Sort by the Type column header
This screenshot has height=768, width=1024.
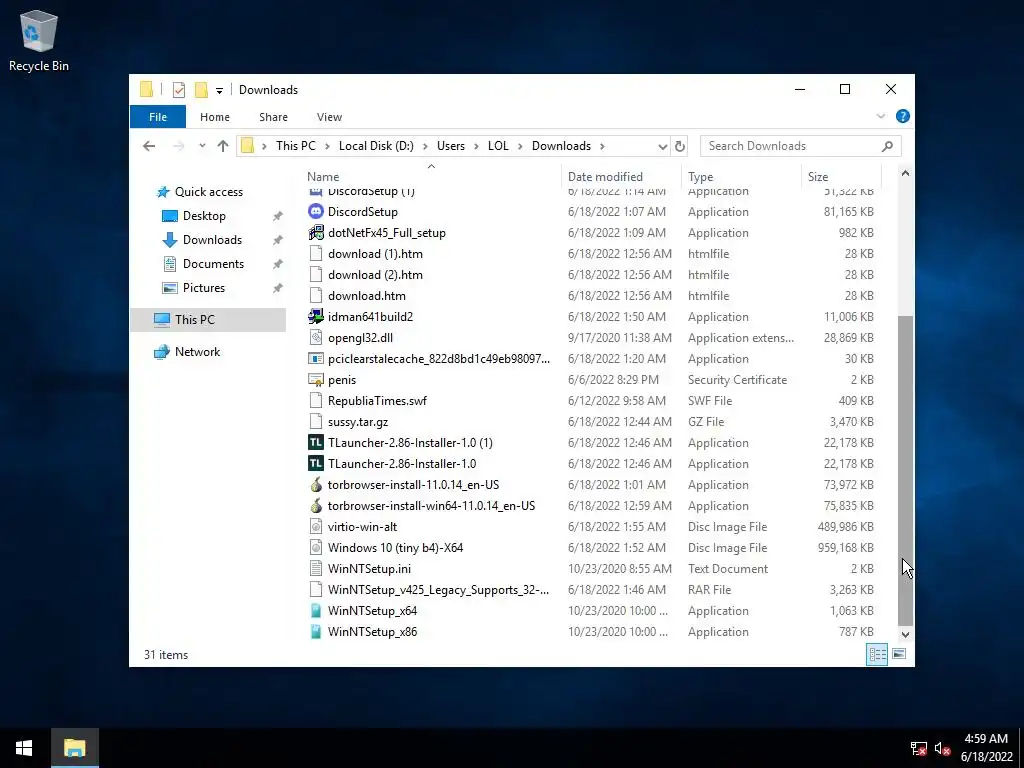coord(741,176)
